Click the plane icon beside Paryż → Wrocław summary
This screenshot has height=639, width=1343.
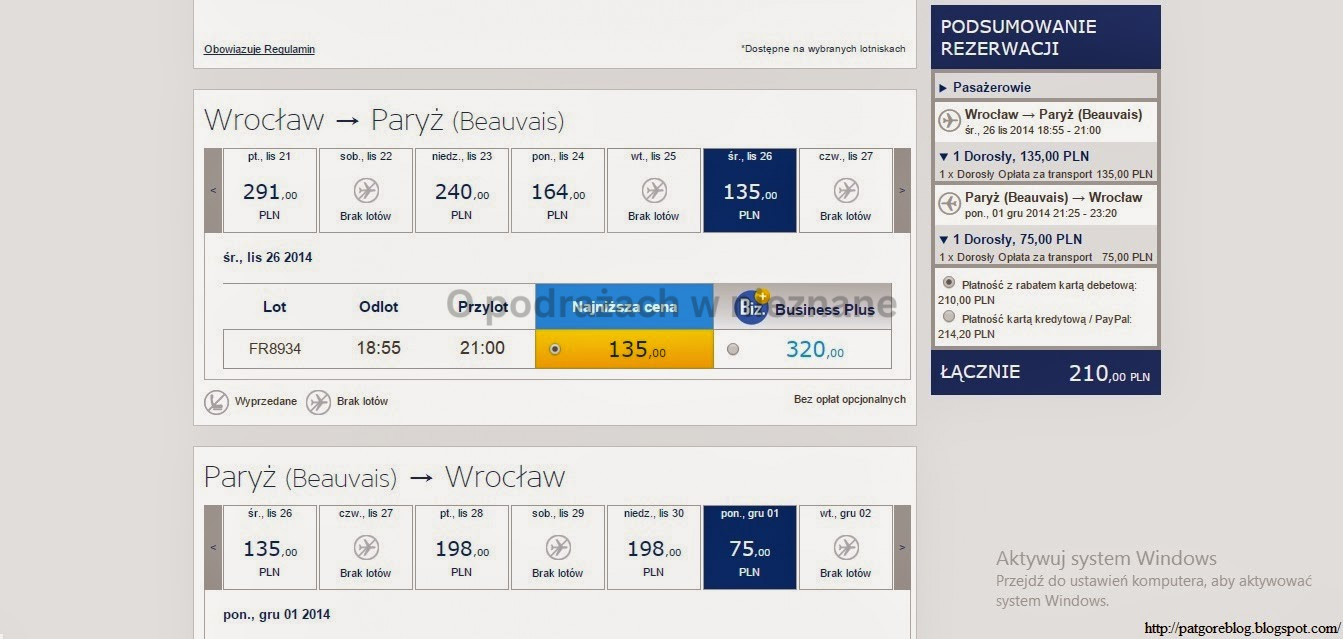point(950,204)
